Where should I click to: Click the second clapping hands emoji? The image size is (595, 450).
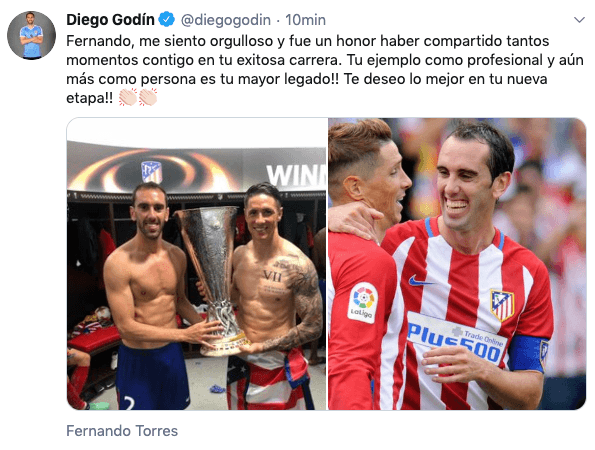click(x=148, y=98)
